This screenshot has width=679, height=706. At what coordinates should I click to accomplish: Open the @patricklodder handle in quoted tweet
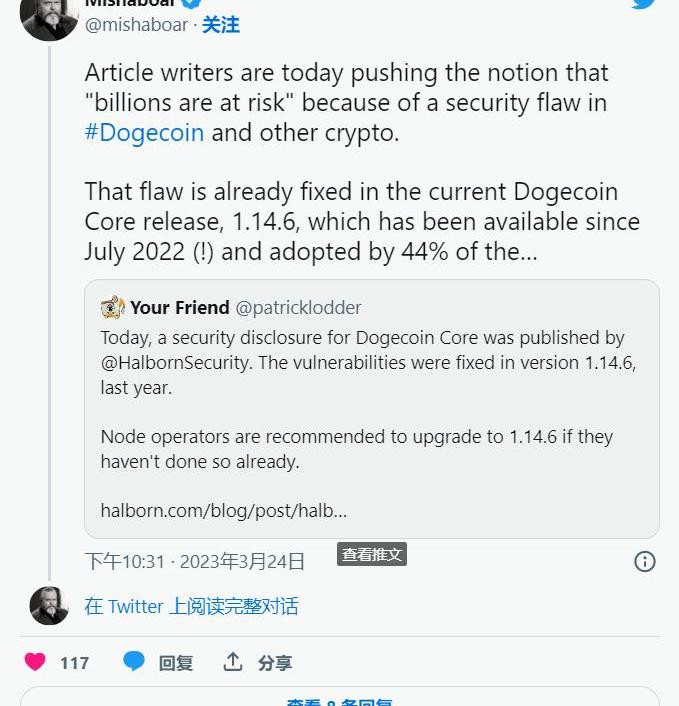coord(298,308)
